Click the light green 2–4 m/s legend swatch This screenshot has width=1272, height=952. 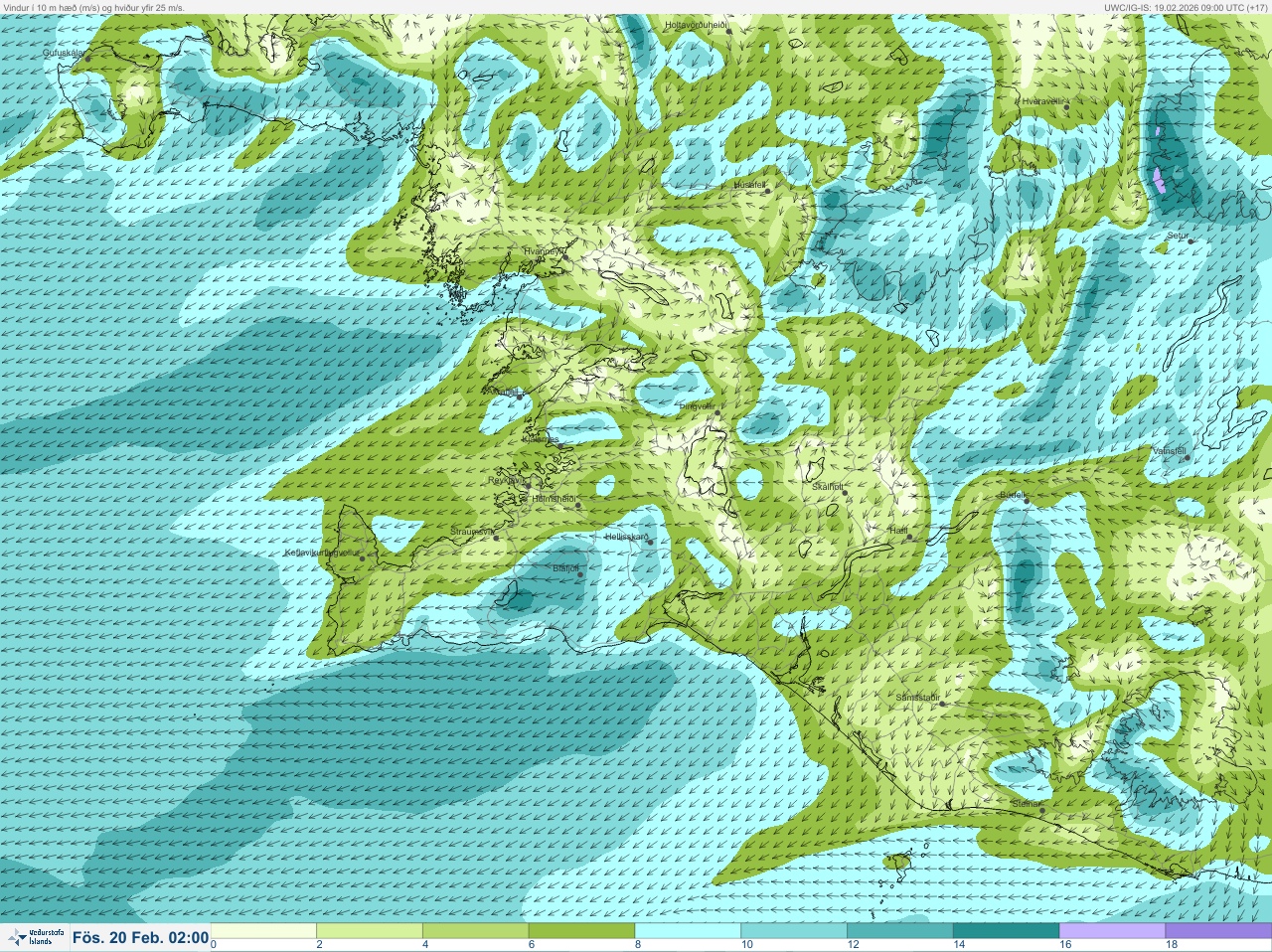click(370, 931)
